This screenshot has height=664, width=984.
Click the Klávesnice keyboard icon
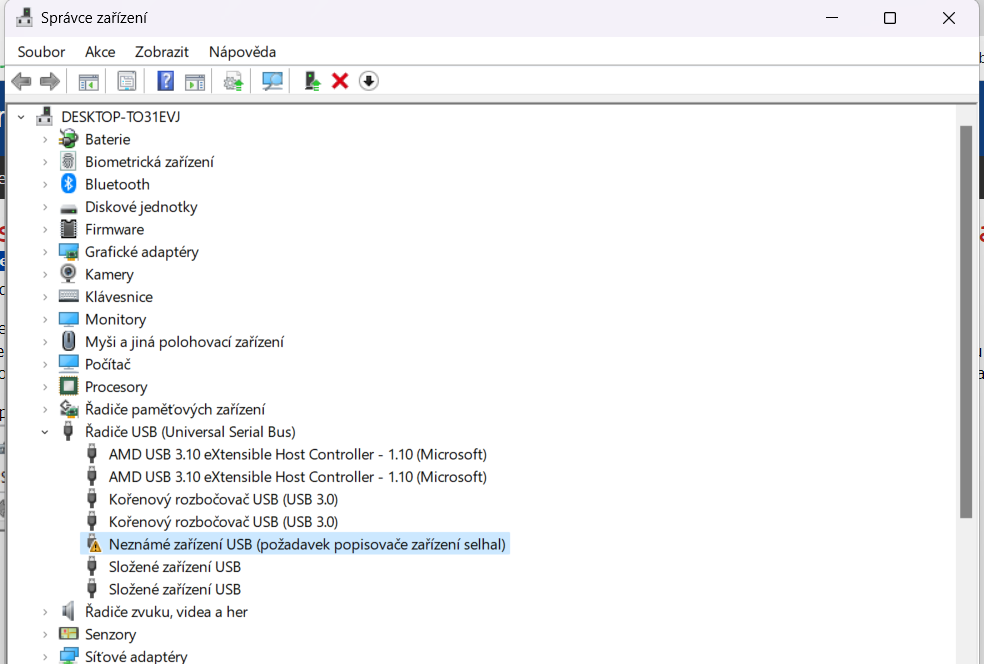[68, 296]
